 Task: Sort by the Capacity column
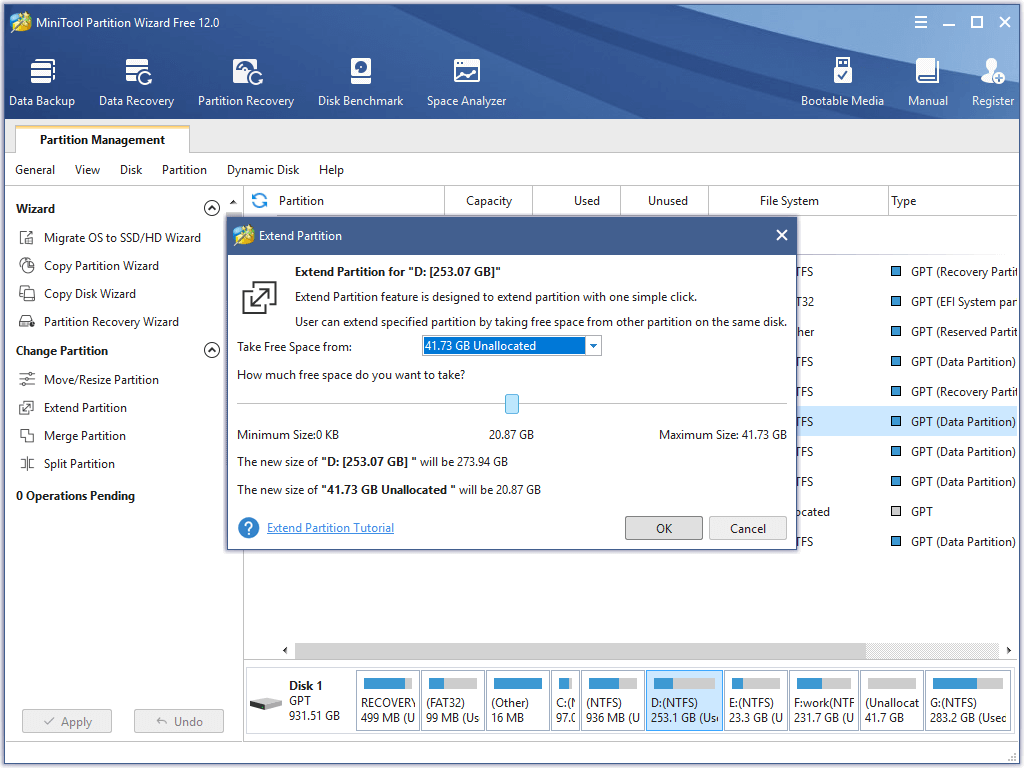[x=488, y=200]
